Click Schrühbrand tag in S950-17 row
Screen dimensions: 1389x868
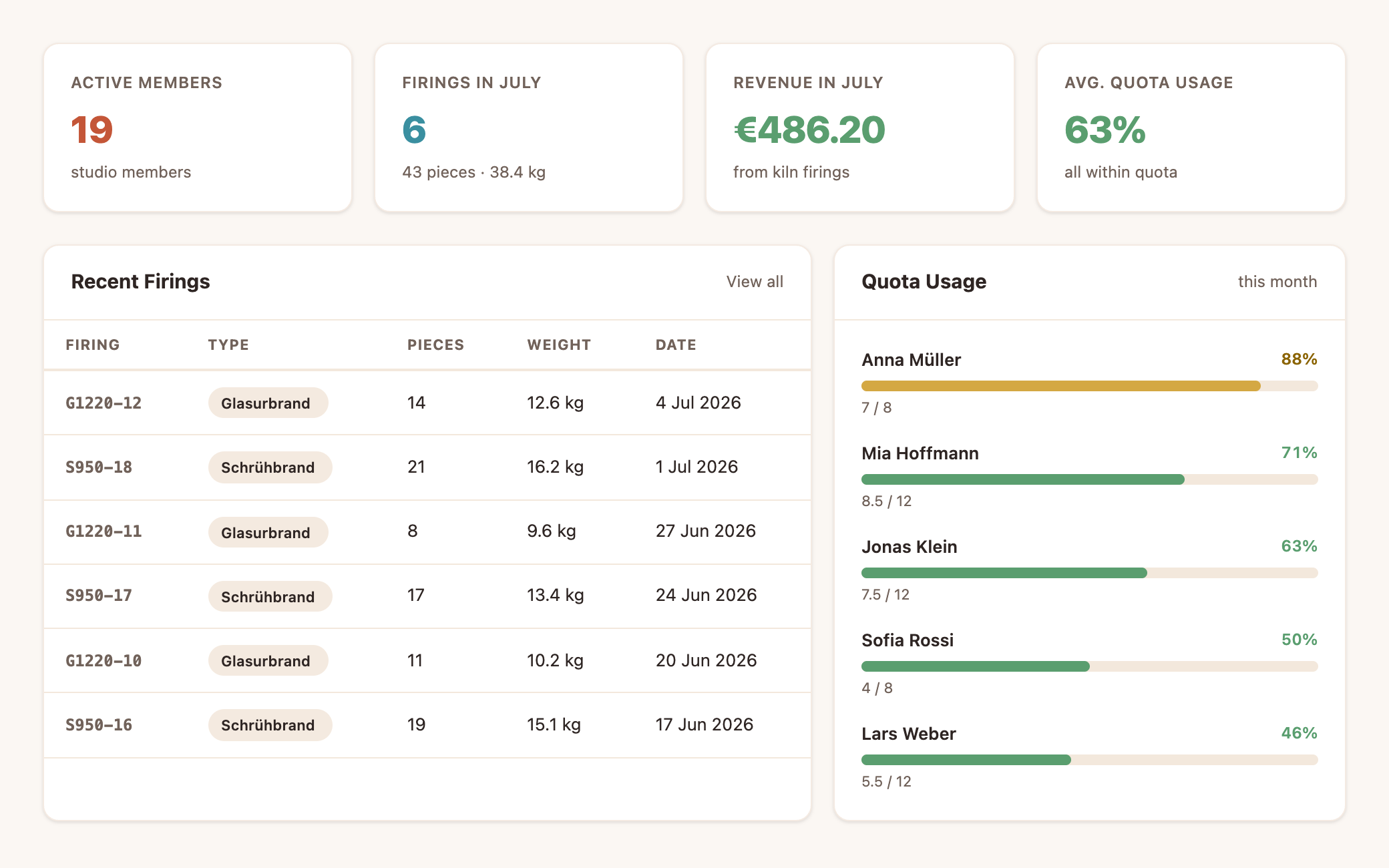coord(270,596)
